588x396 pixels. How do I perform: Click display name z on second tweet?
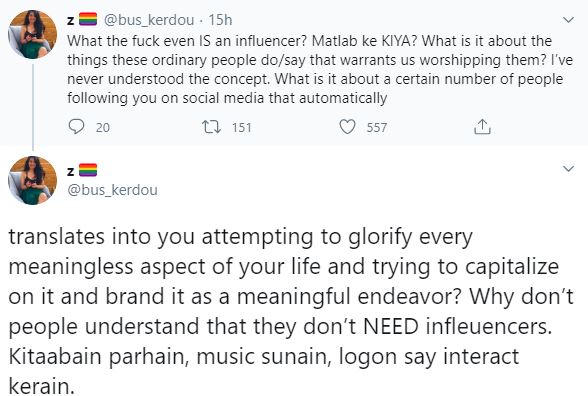click(70, 171)
